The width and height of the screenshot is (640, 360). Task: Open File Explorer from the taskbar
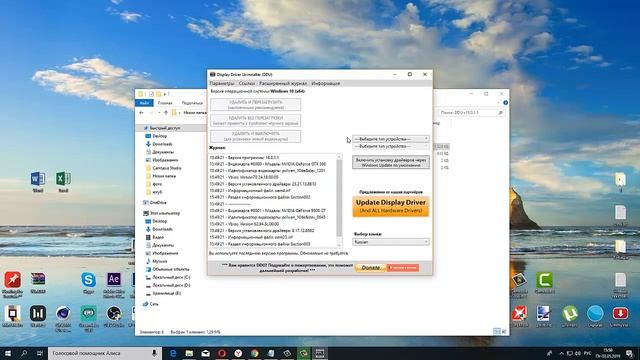coord(189,353)
